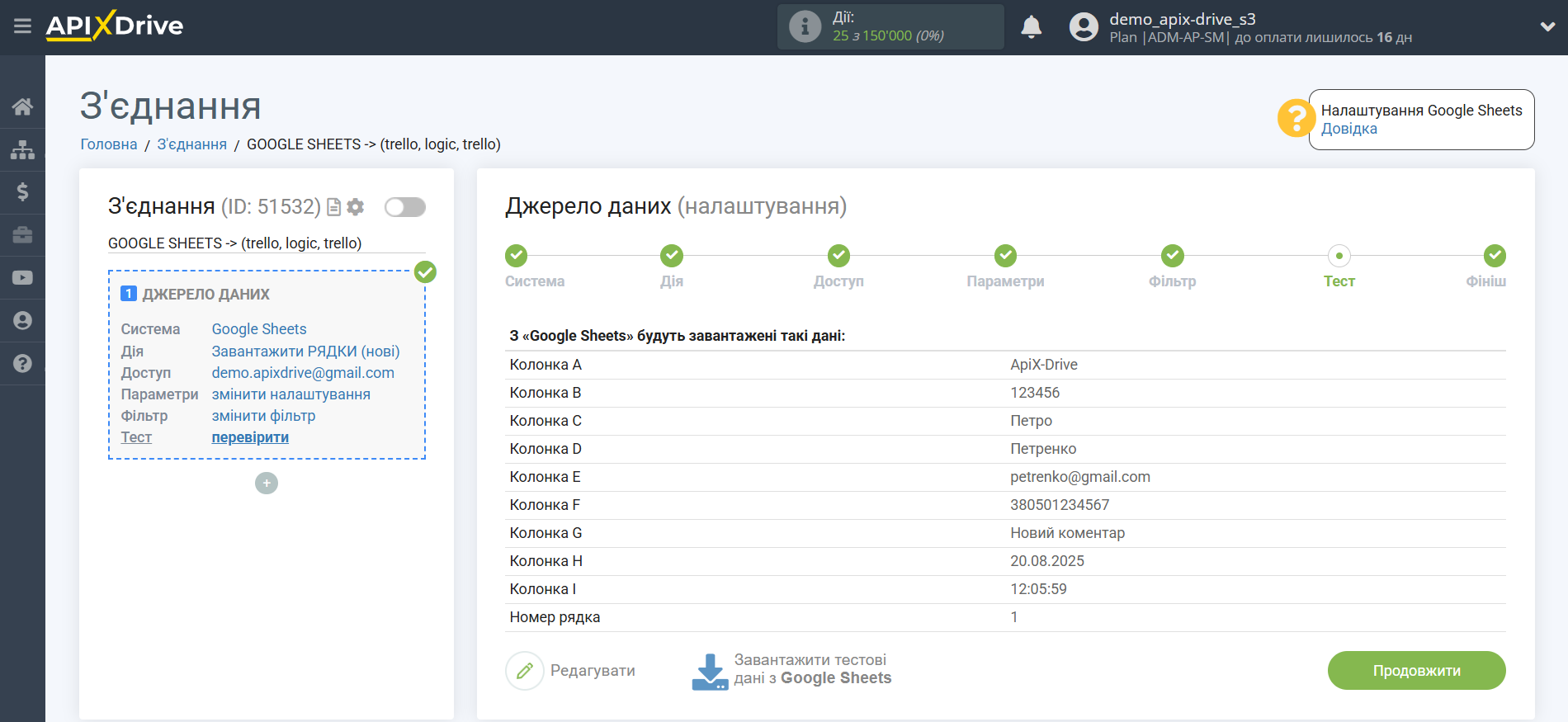
Task: Select the 20.08.2025 date value
Action: [1046, 561]
